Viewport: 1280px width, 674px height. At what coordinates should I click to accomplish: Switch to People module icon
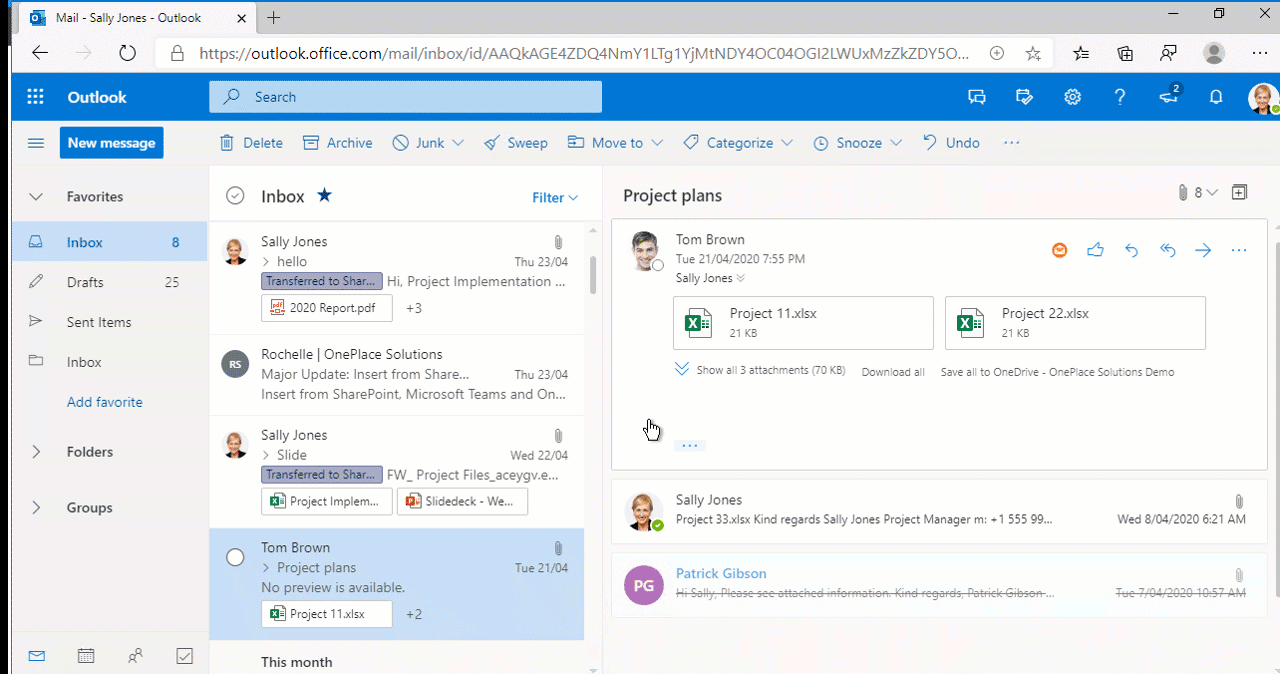click(x=135, y=656)
